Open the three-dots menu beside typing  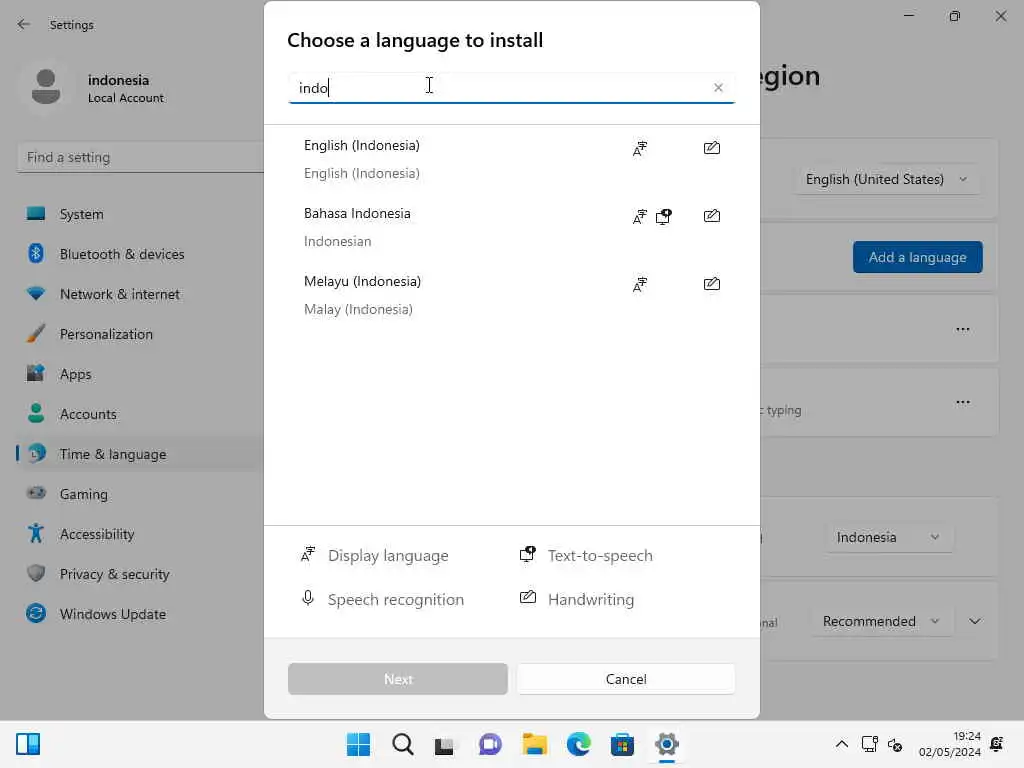(x=963, y=402)
